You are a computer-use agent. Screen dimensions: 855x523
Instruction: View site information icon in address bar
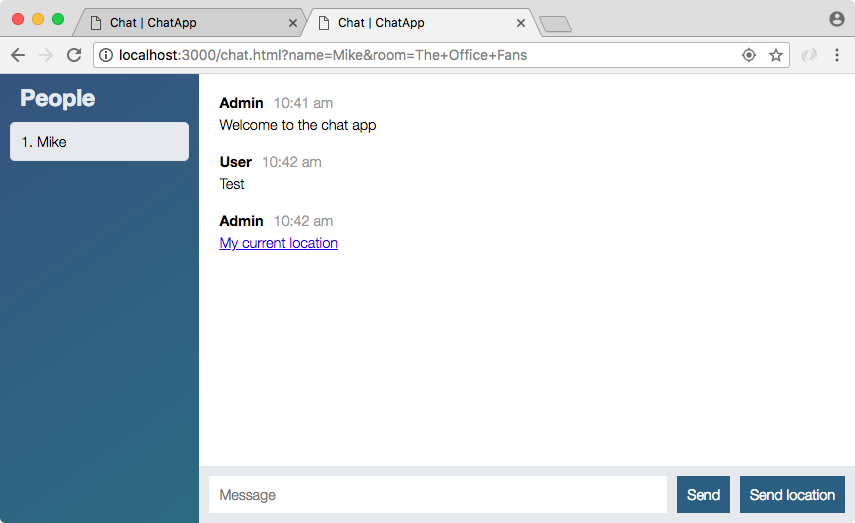coord(106,55)
